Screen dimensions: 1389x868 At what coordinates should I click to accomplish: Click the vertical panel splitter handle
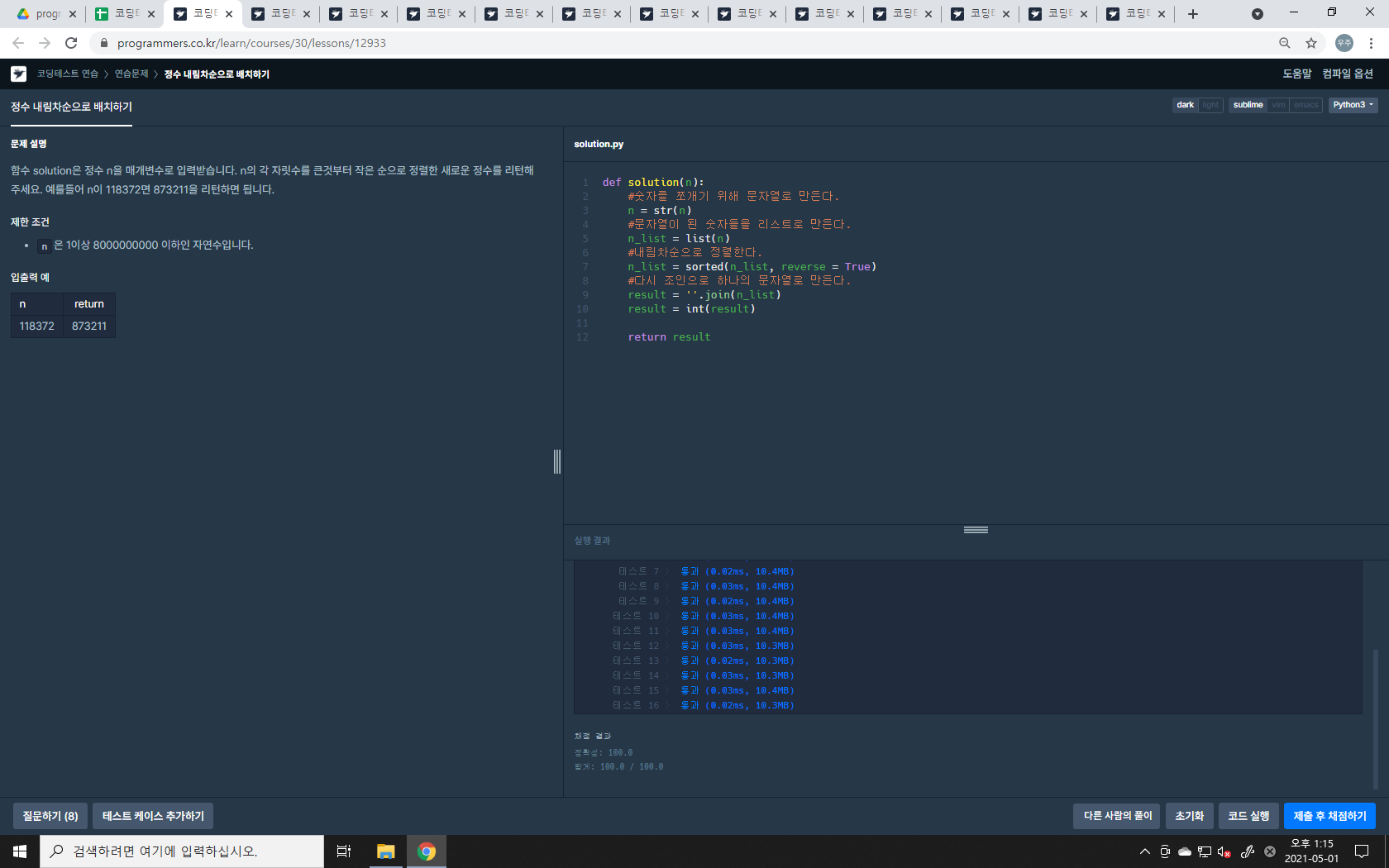557,461
